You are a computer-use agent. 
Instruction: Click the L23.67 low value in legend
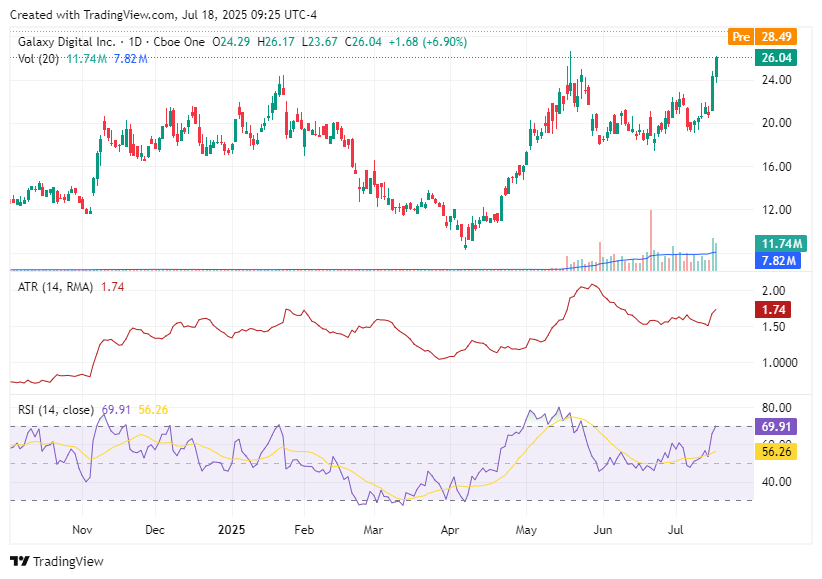(x=320, y=42)
